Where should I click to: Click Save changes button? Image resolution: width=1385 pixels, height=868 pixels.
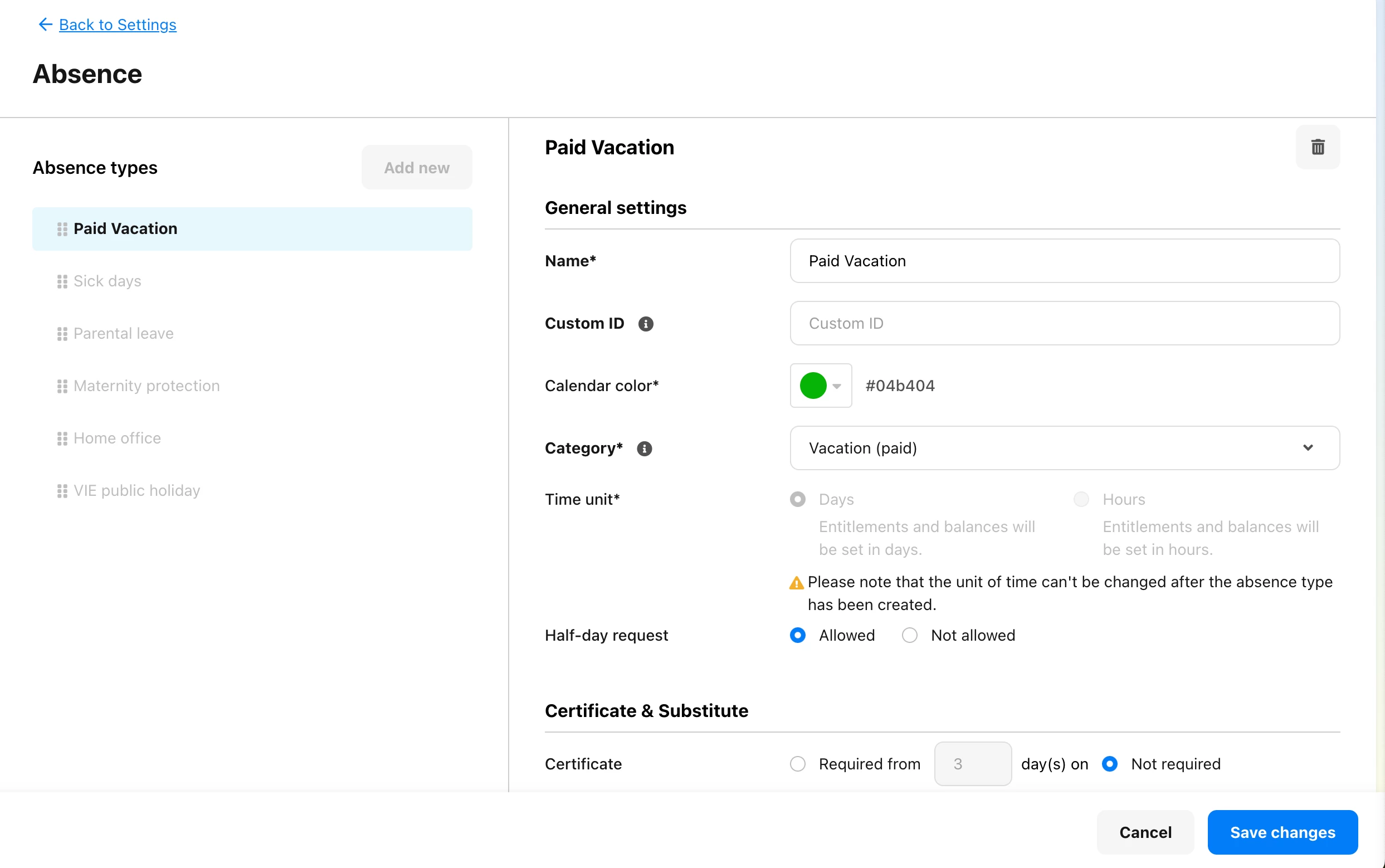[1282, 832]
